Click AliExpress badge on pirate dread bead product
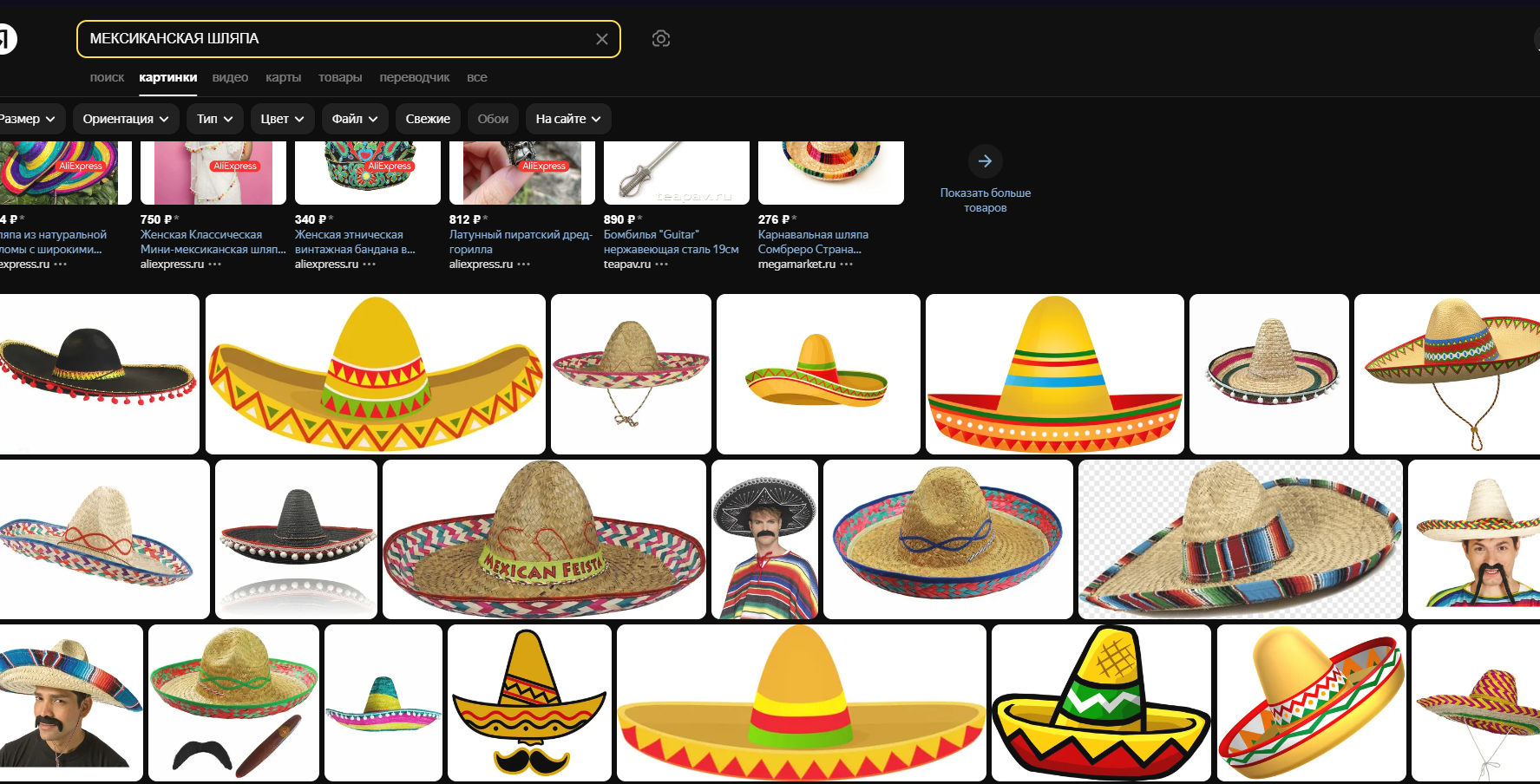 point(544,166)
